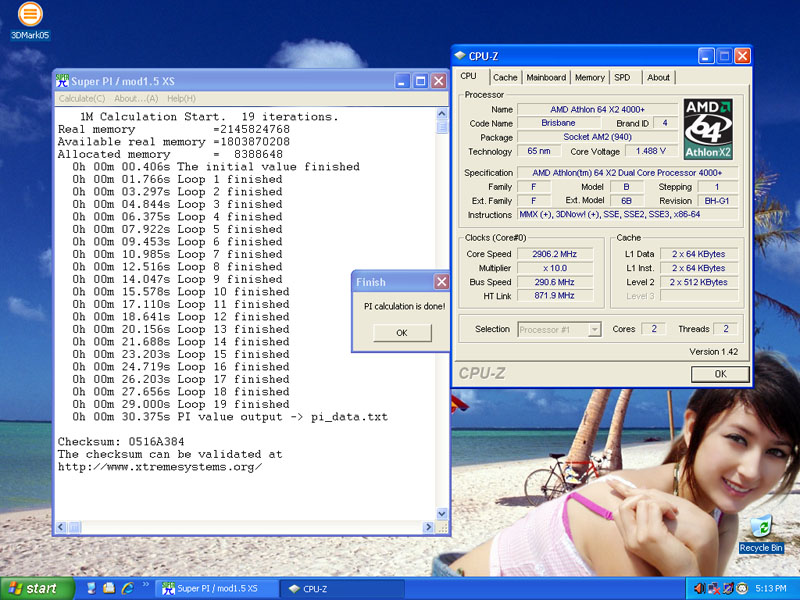Image resolution: width=800 pixels, height=600 pixels.
Task: Open the Recycle Bin icon
Action: pos(761,534)
